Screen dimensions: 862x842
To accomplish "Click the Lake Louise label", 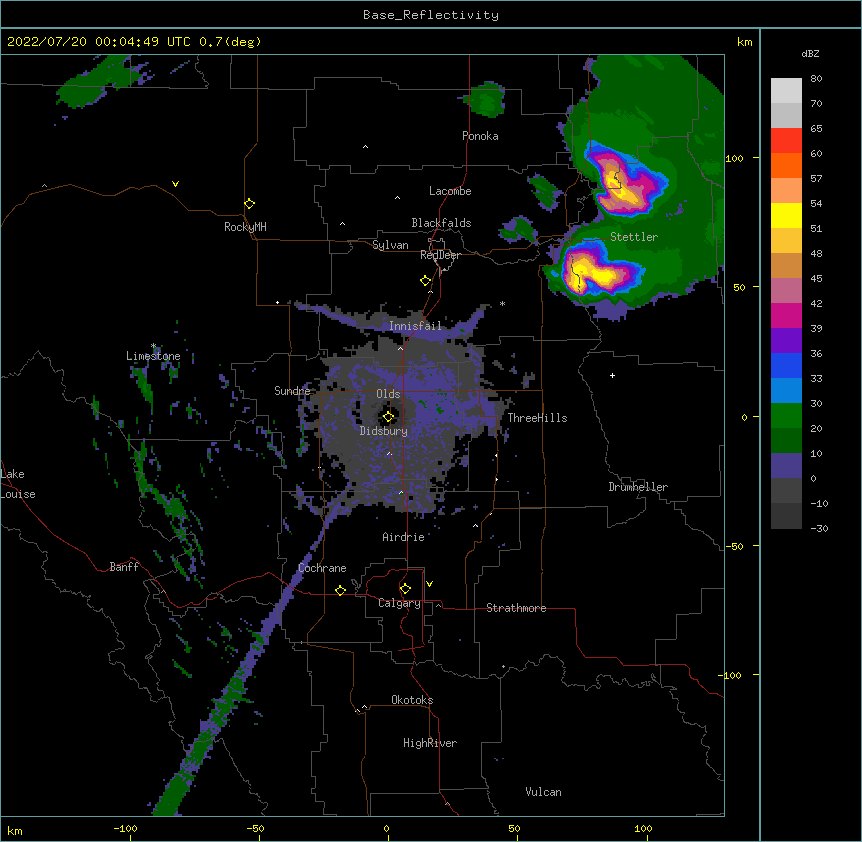I will [x=18, y=484].
